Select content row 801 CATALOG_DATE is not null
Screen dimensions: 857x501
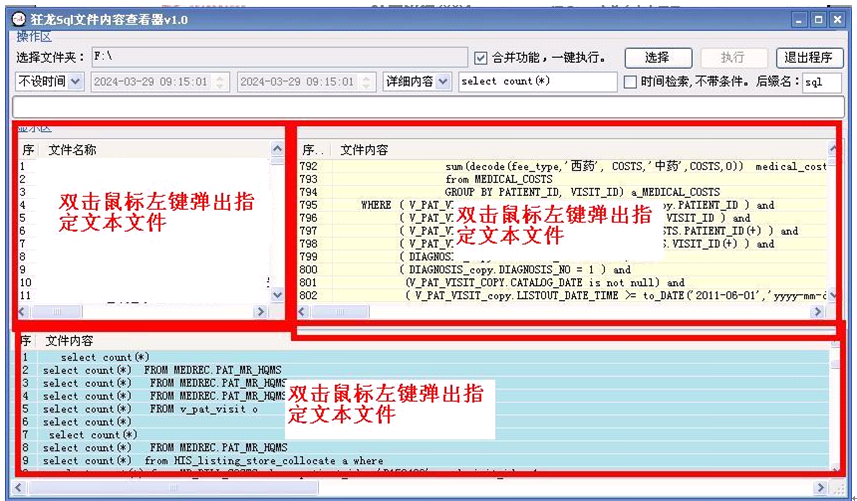[x=562, y=282]
